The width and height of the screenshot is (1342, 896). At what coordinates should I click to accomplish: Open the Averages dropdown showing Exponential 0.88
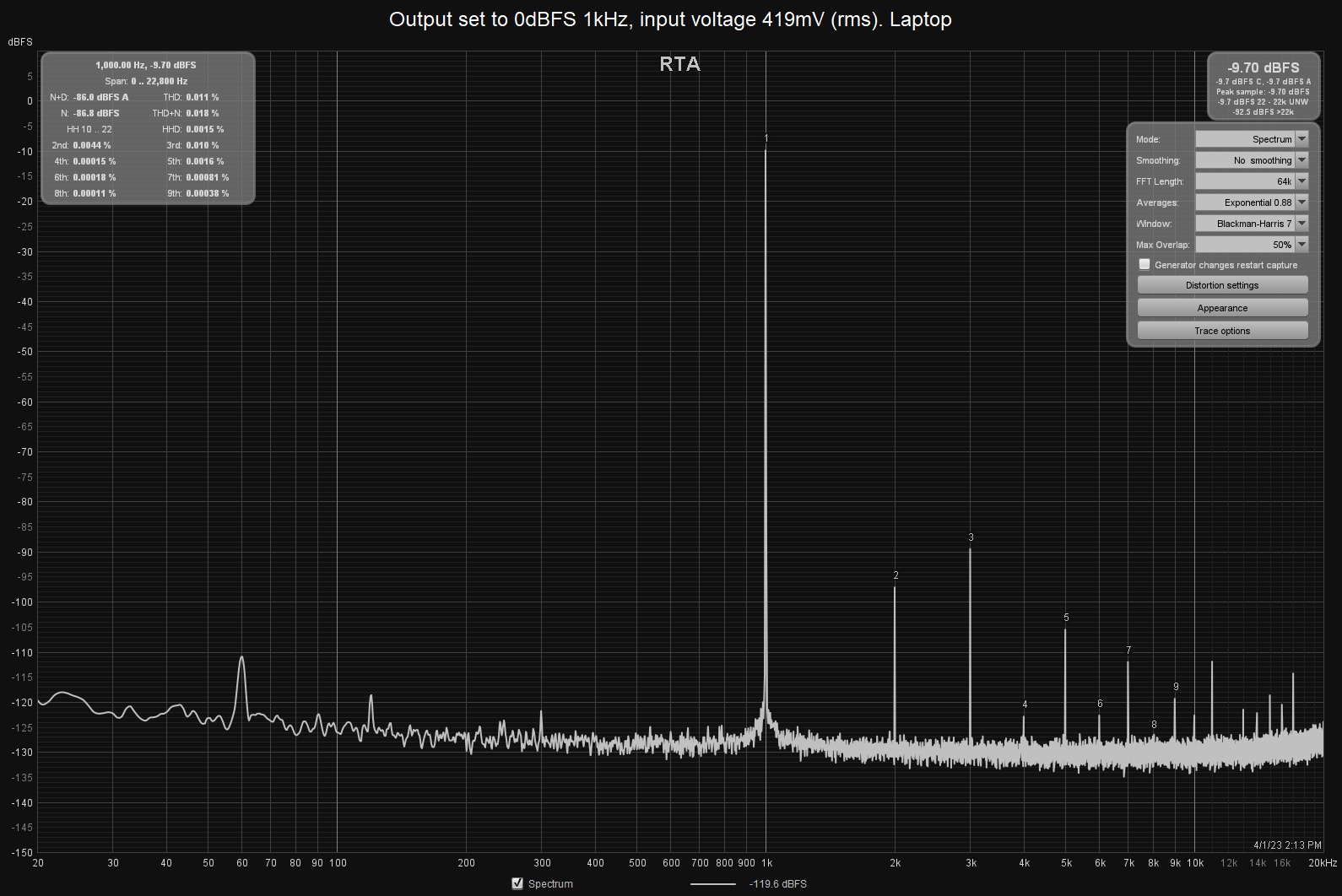pos(1252,202)
